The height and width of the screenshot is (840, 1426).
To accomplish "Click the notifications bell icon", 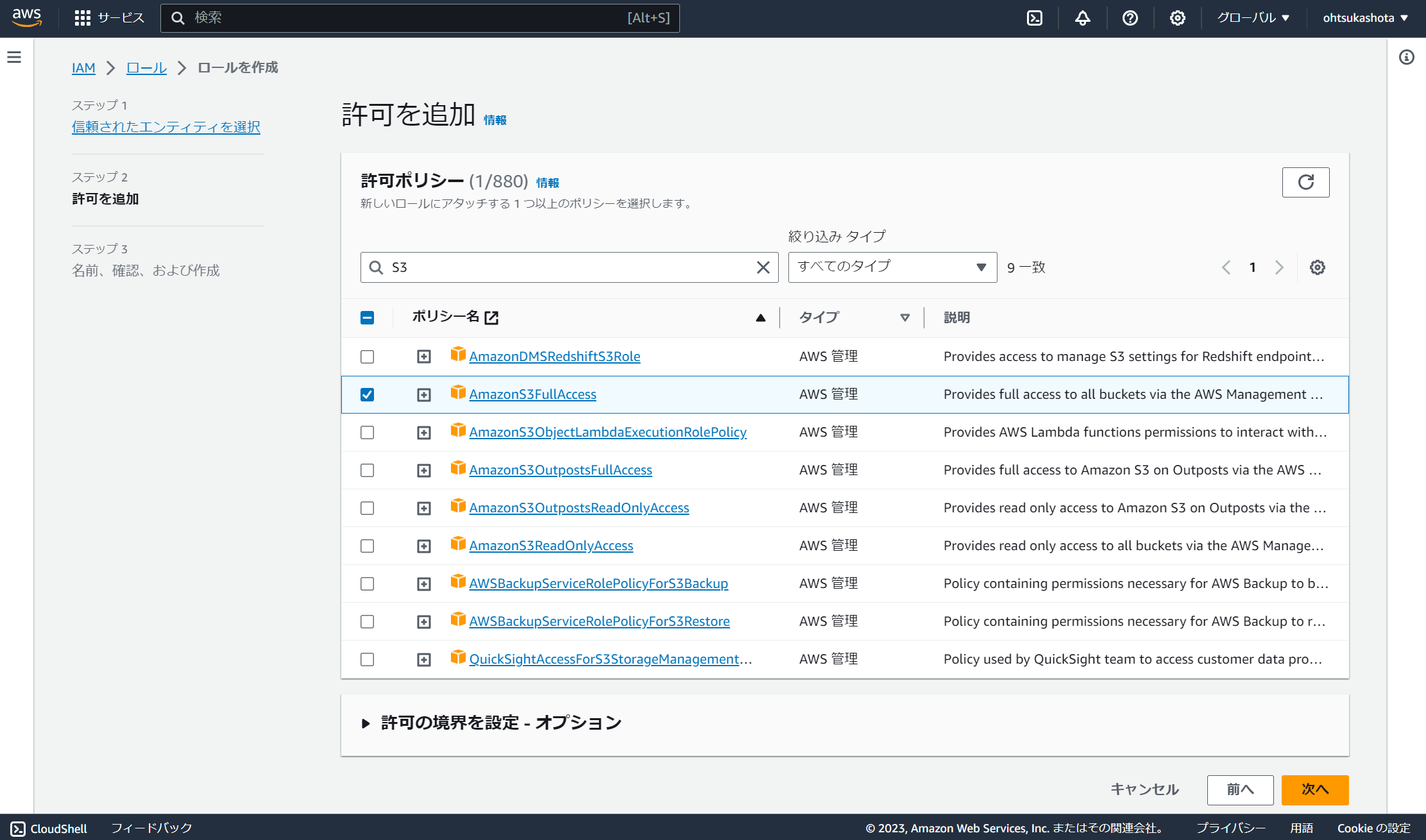I will point(1082,17).
